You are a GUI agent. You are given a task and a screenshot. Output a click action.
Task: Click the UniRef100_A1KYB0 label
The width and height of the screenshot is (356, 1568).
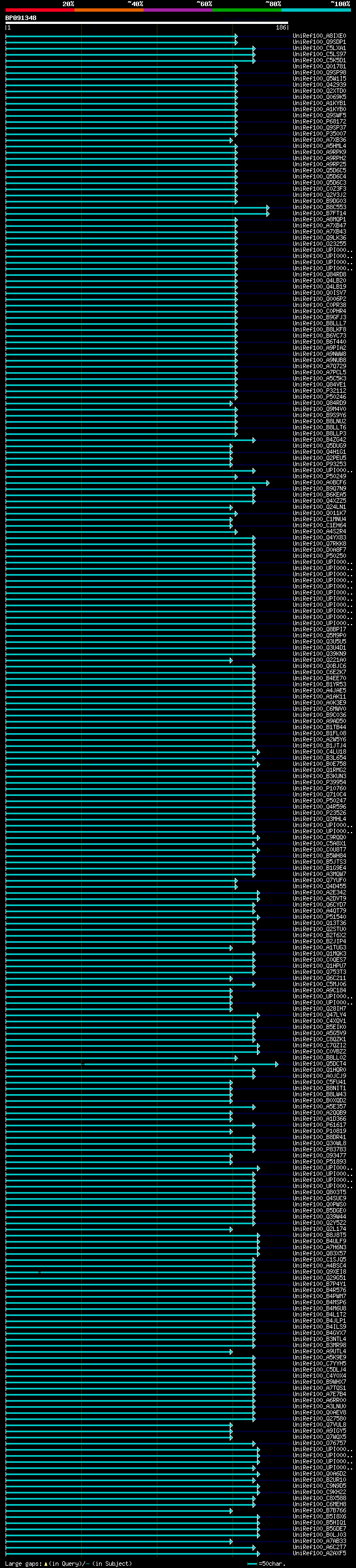(x=319, y=109)
